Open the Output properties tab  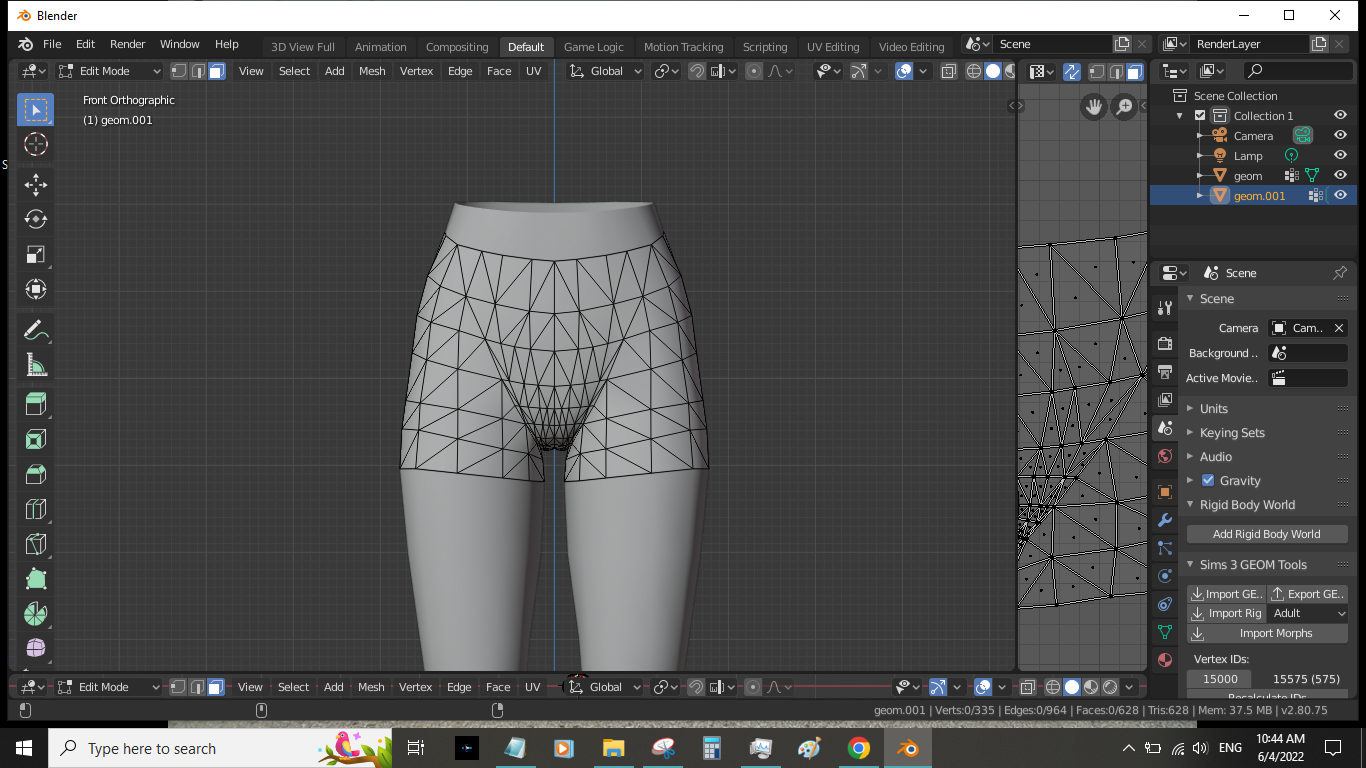(x=1164, y=372)
